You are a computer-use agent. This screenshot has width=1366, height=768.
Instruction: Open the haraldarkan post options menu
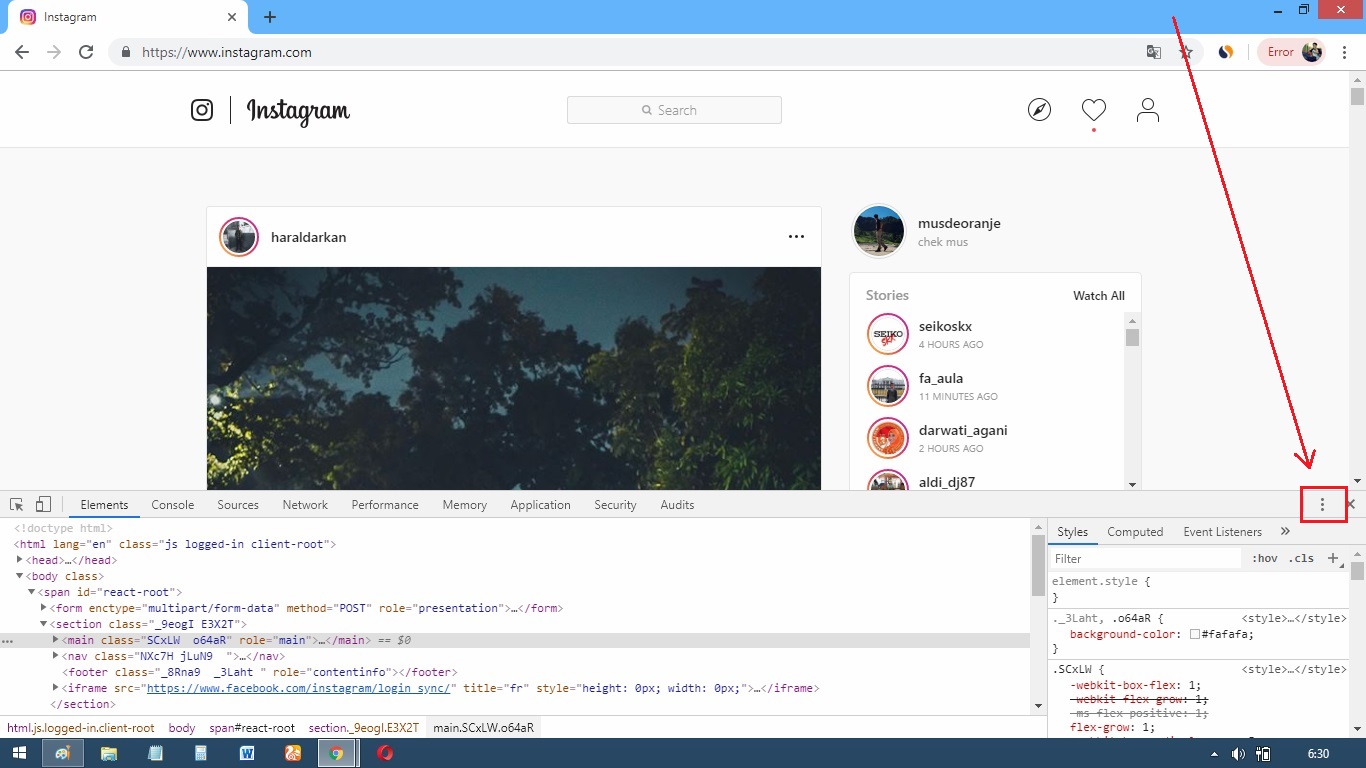[796, 237]
